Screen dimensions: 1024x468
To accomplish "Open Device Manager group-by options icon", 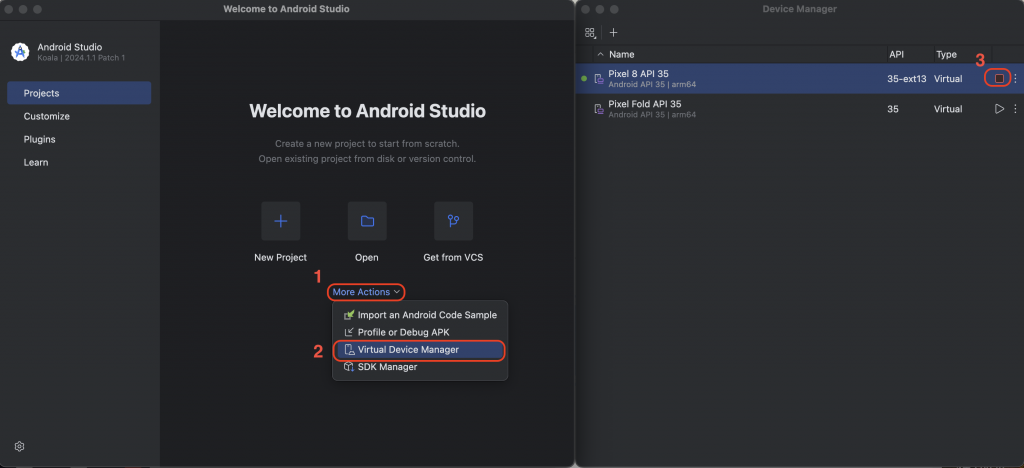I will coord(590,32).
